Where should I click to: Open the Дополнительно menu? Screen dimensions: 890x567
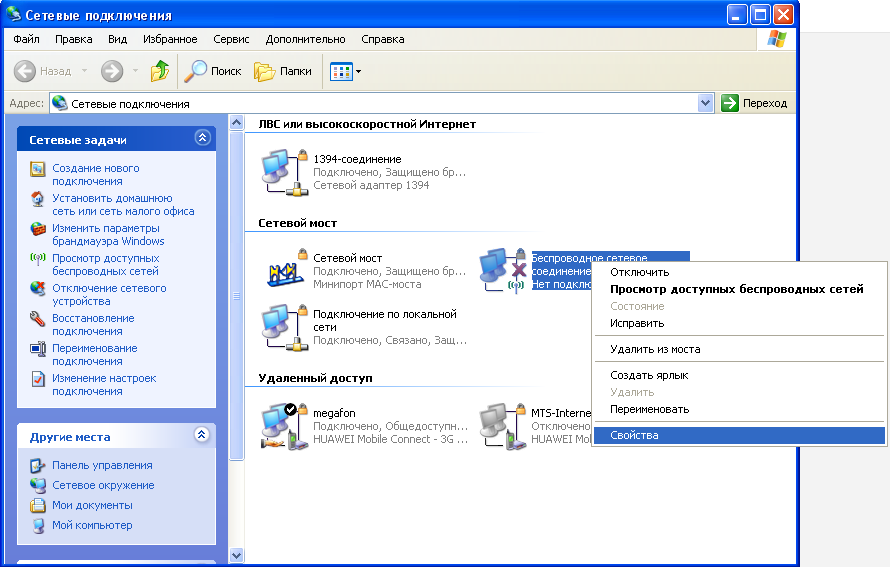point(305,39)
